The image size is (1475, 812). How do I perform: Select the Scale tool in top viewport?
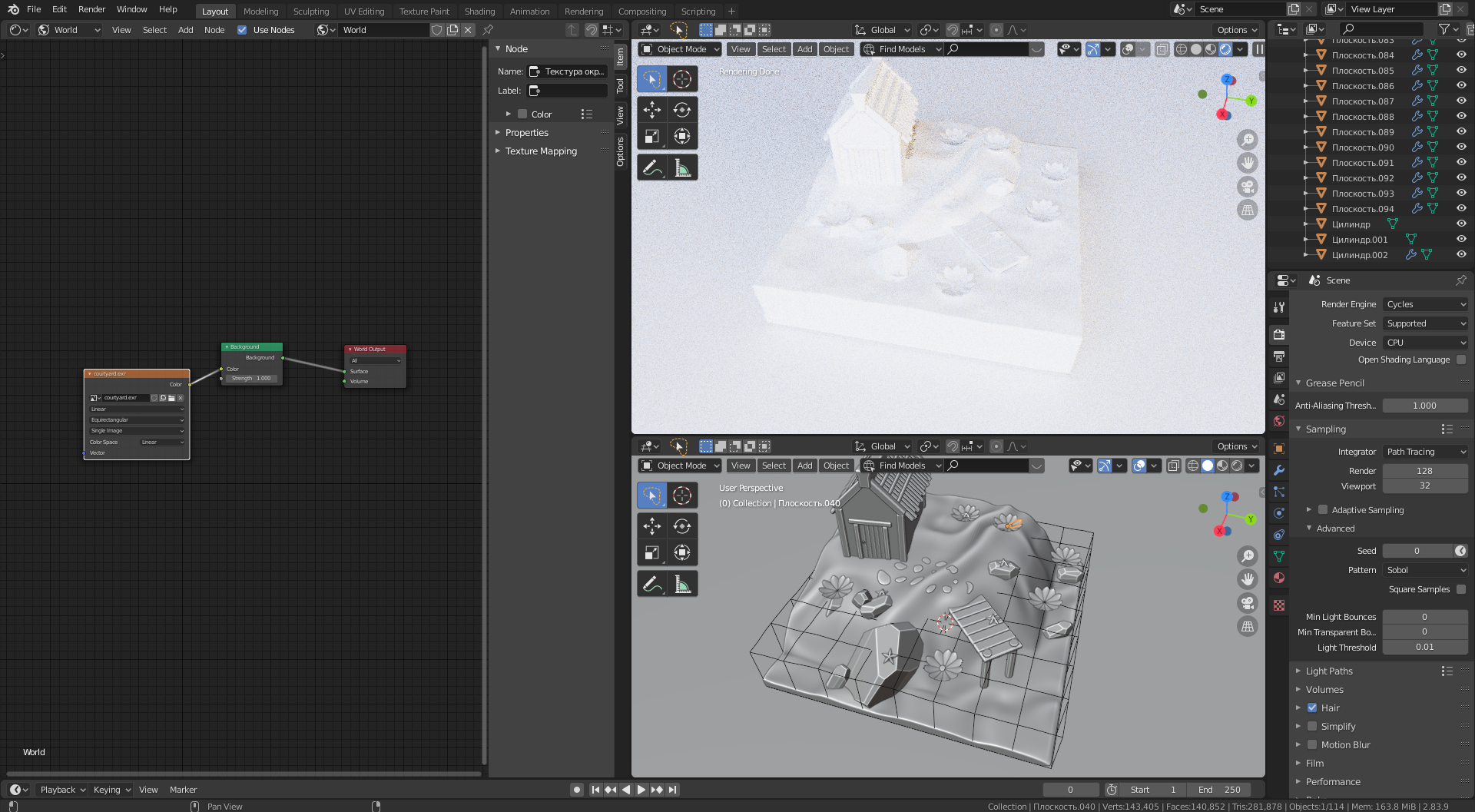point(652,137)
